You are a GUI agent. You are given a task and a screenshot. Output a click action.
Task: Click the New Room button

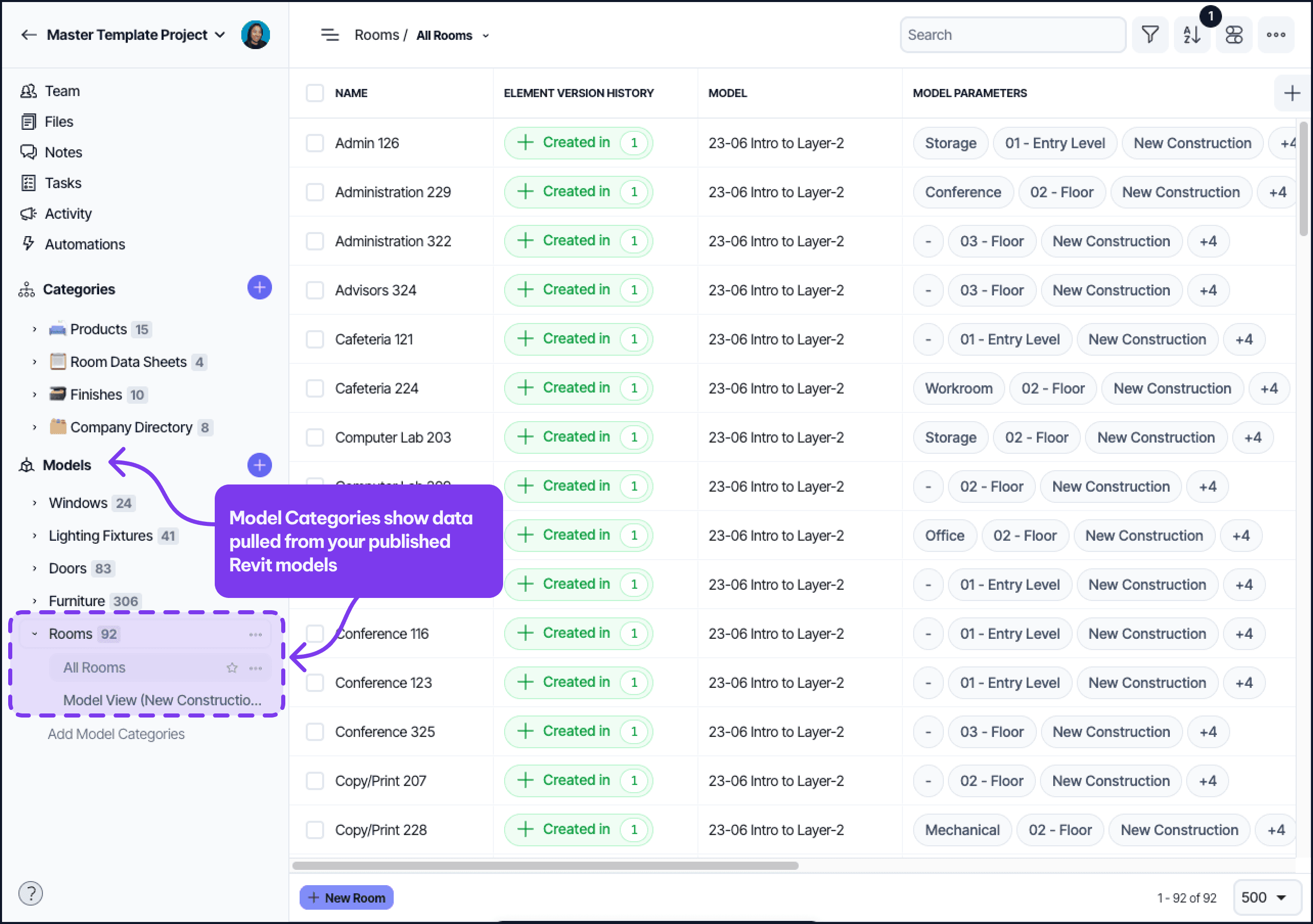346,897
